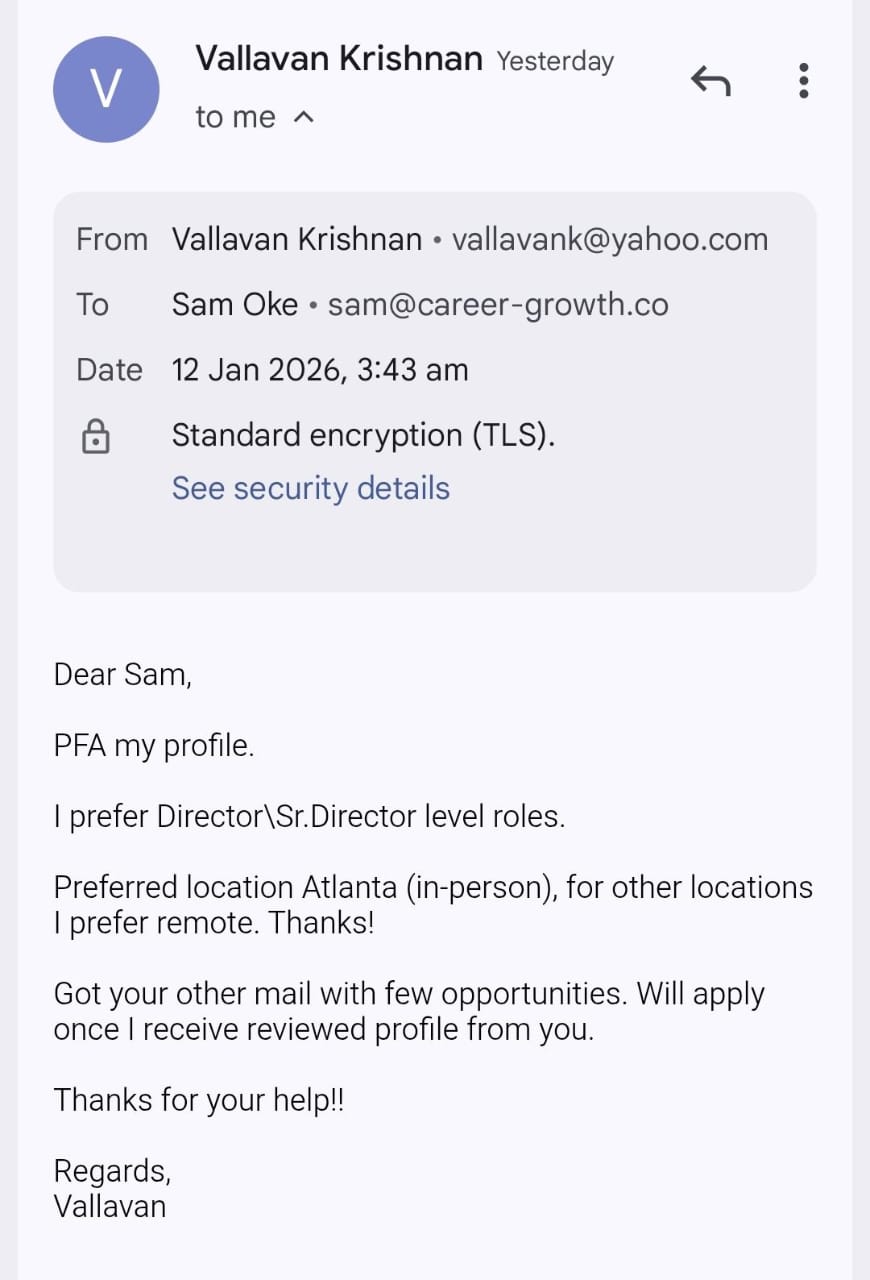Collapse recipient details chevron beside "to me"
This screenshot has width=870, height=1280.
click(x=304, y=117)
